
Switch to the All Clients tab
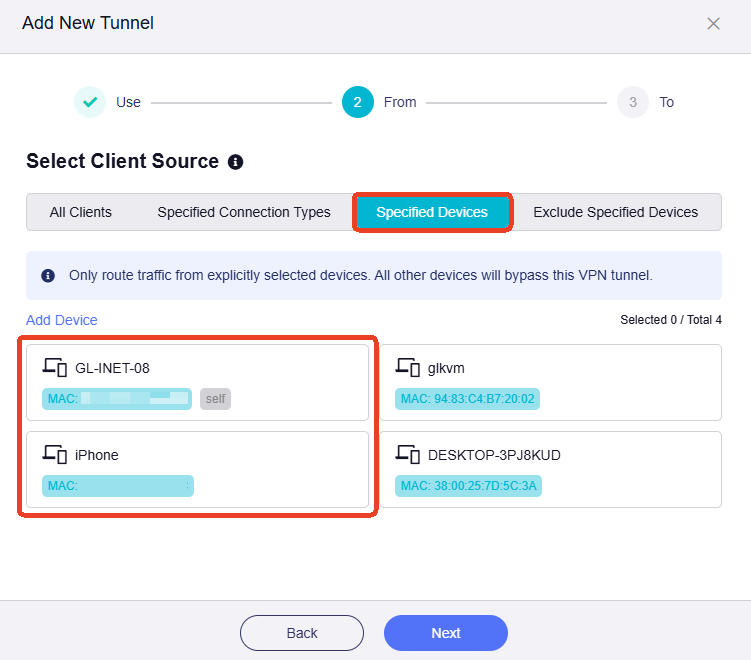[81, 212]
